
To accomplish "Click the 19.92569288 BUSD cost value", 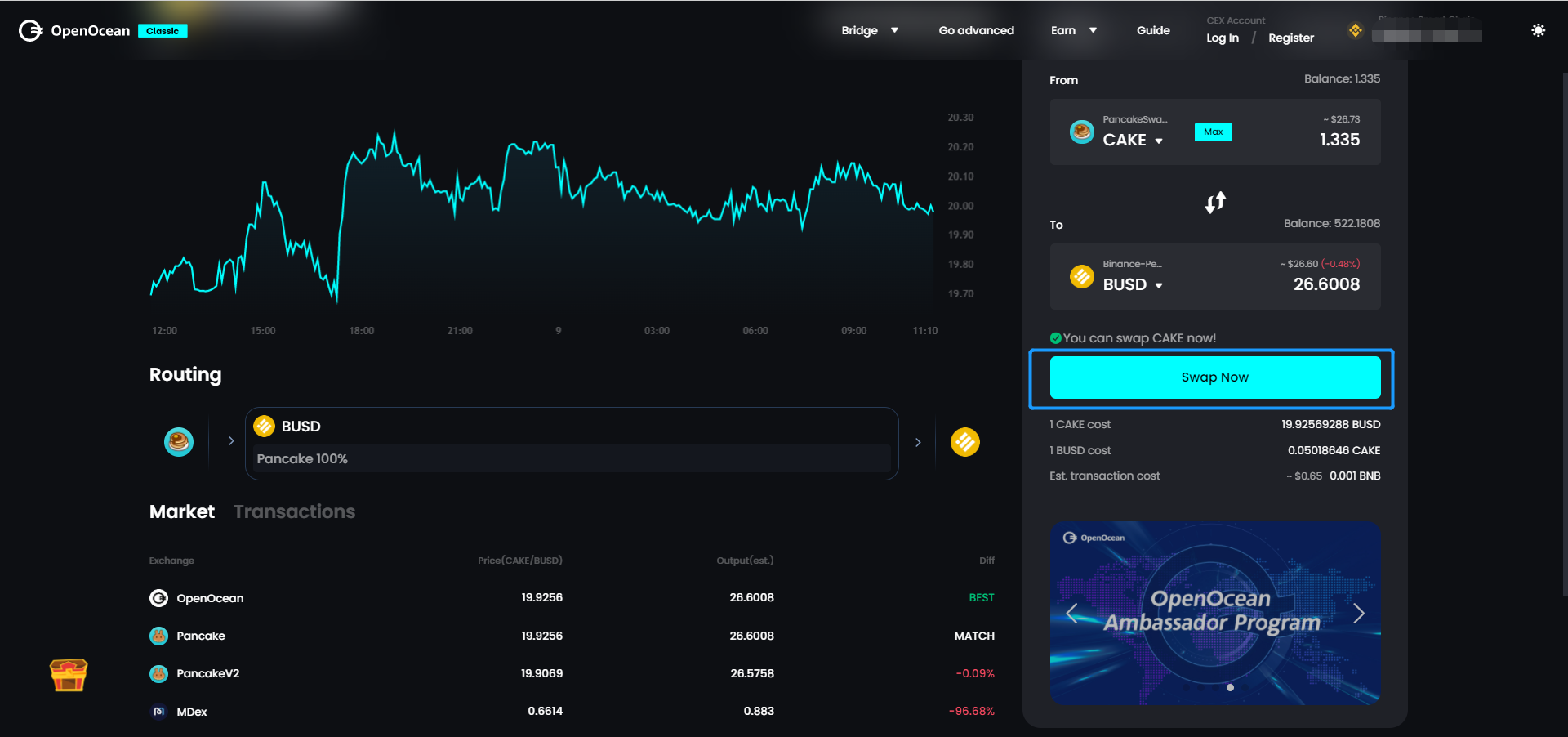I will (x=1330, y=424).
